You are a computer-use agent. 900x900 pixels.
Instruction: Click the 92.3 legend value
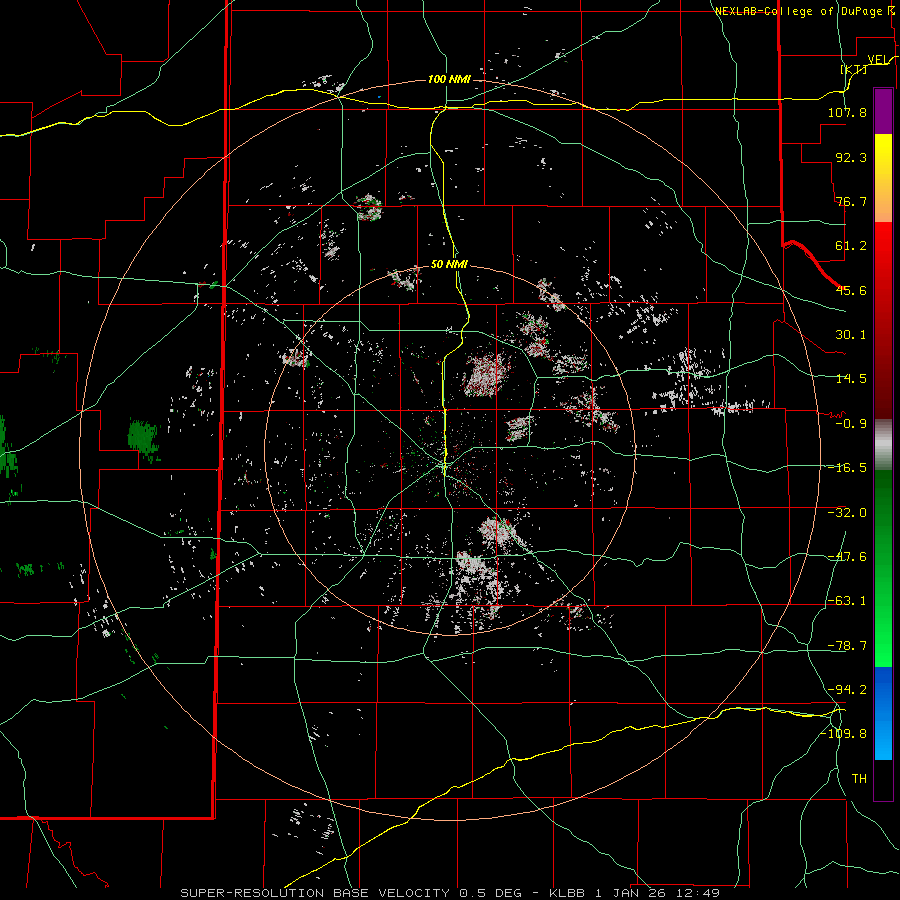(x=851, y=157)
